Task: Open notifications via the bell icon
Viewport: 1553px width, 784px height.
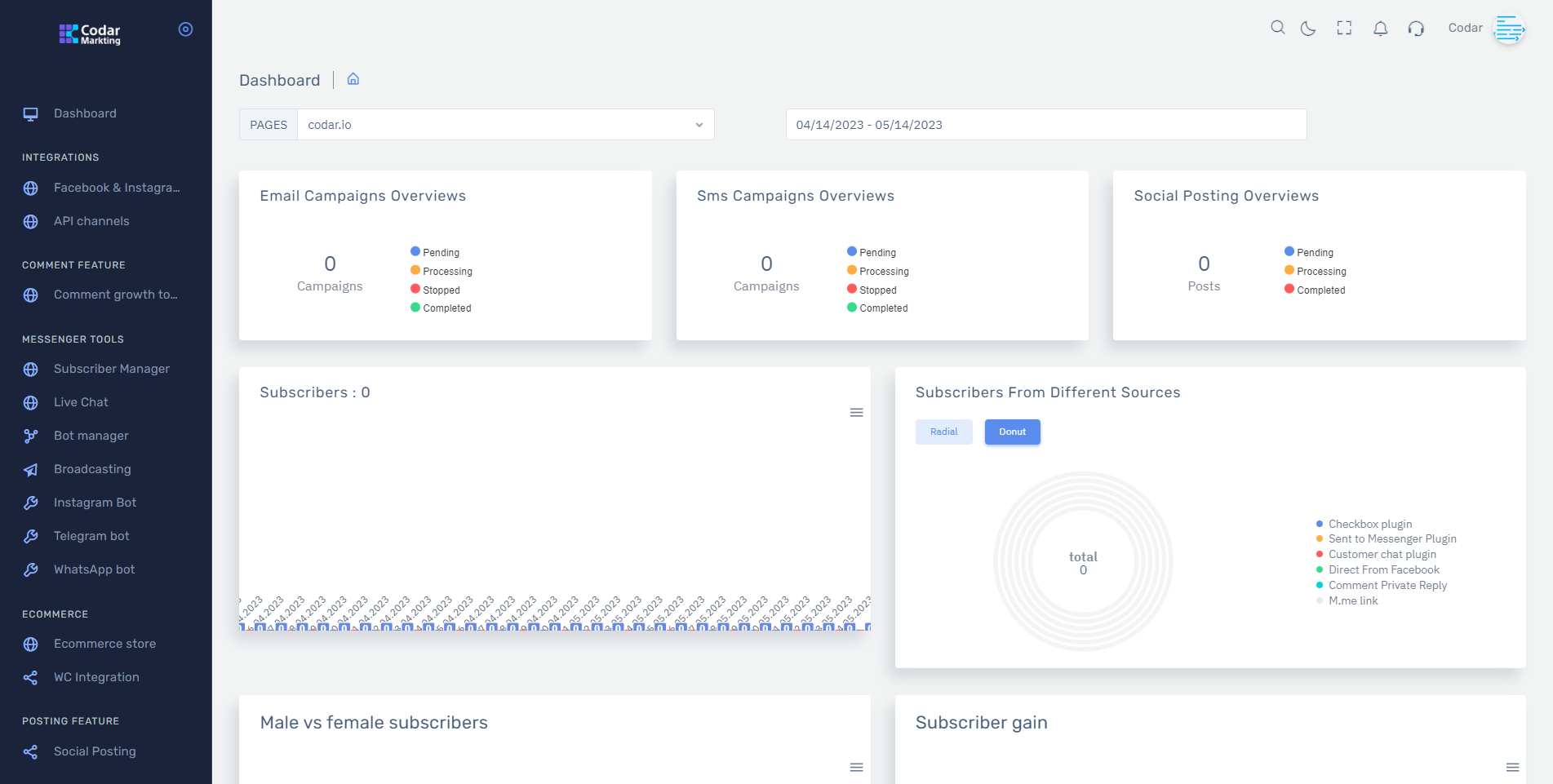Action: [1380, 28]
